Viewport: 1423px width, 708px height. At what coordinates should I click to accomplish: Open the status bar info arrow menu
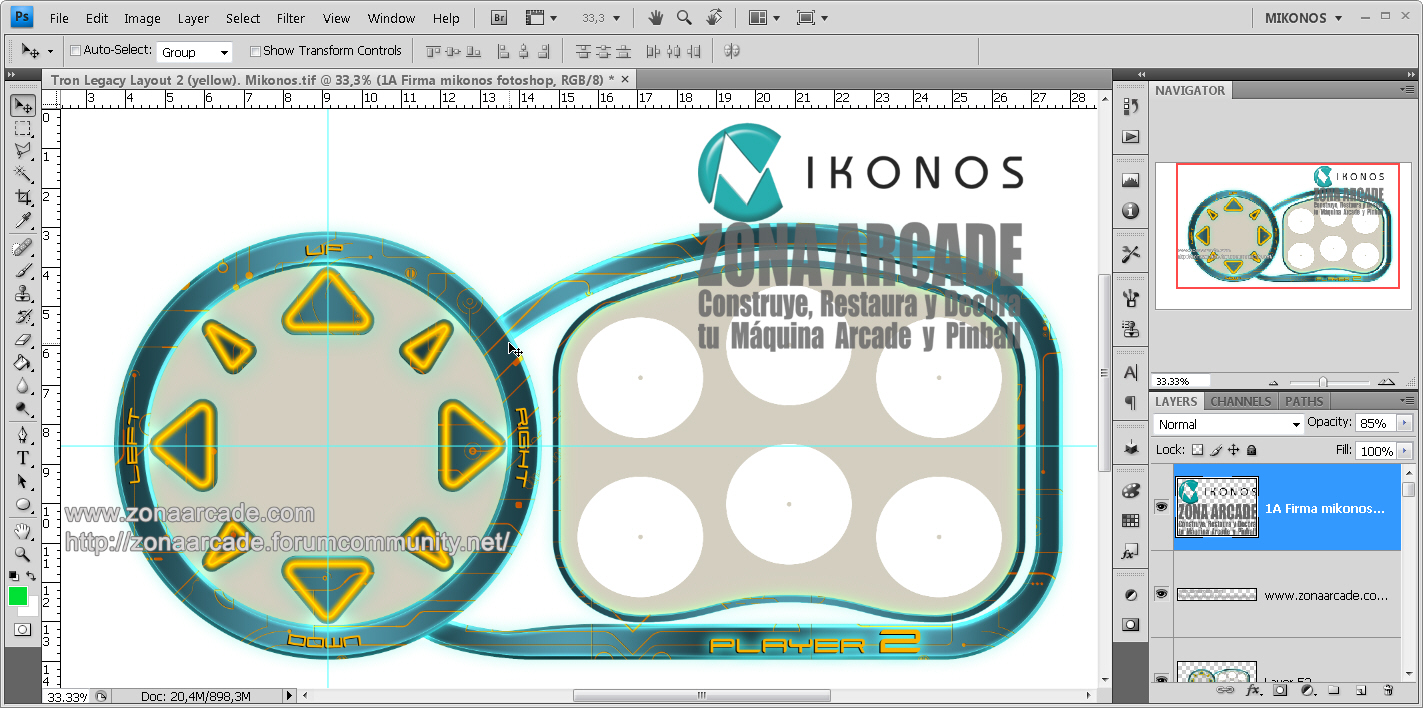coord(290,696)
